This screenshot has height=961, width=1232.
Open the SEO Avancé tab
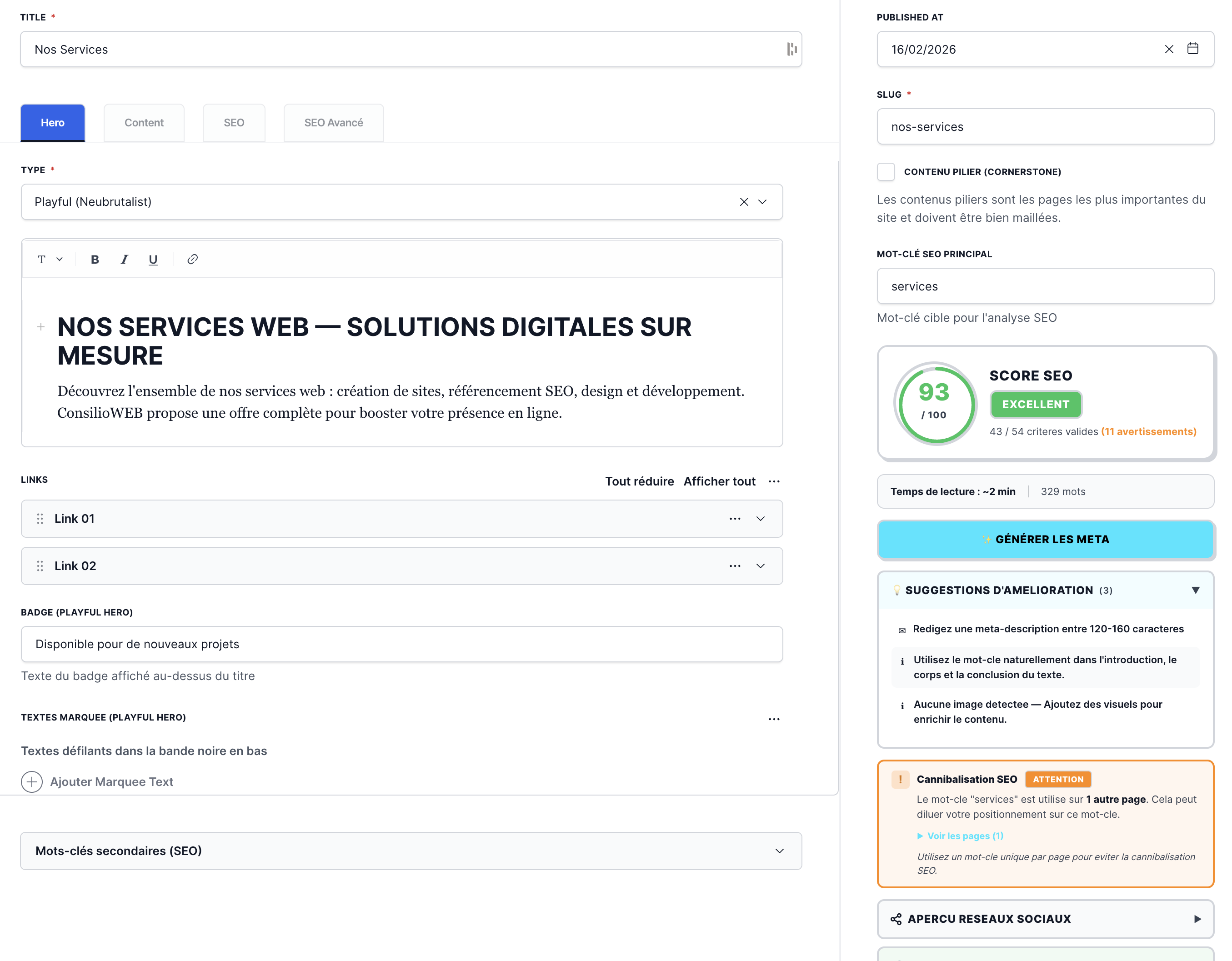[333, 122]
